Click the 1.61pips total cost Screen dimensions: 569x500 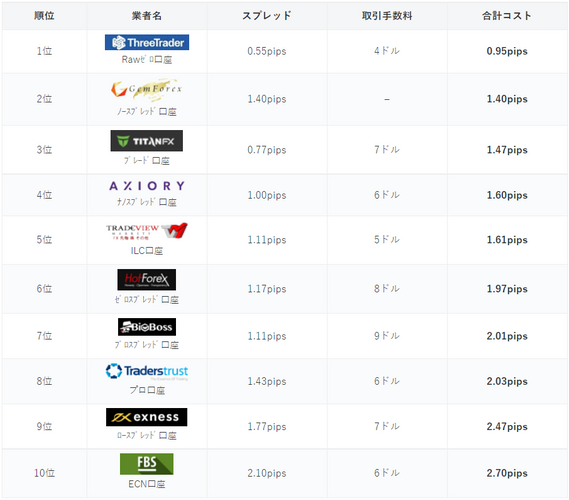tap(507, 240)
